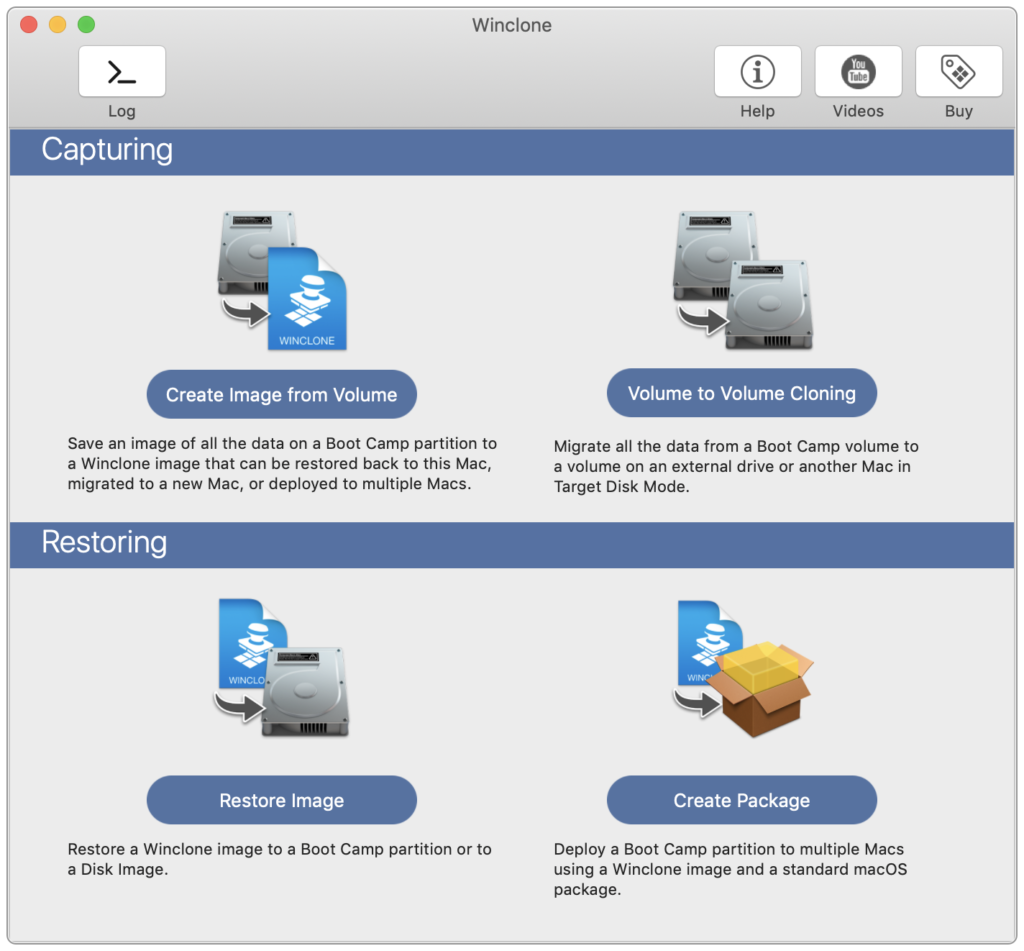Close the Winclone window with red button

tap(29, 25)
